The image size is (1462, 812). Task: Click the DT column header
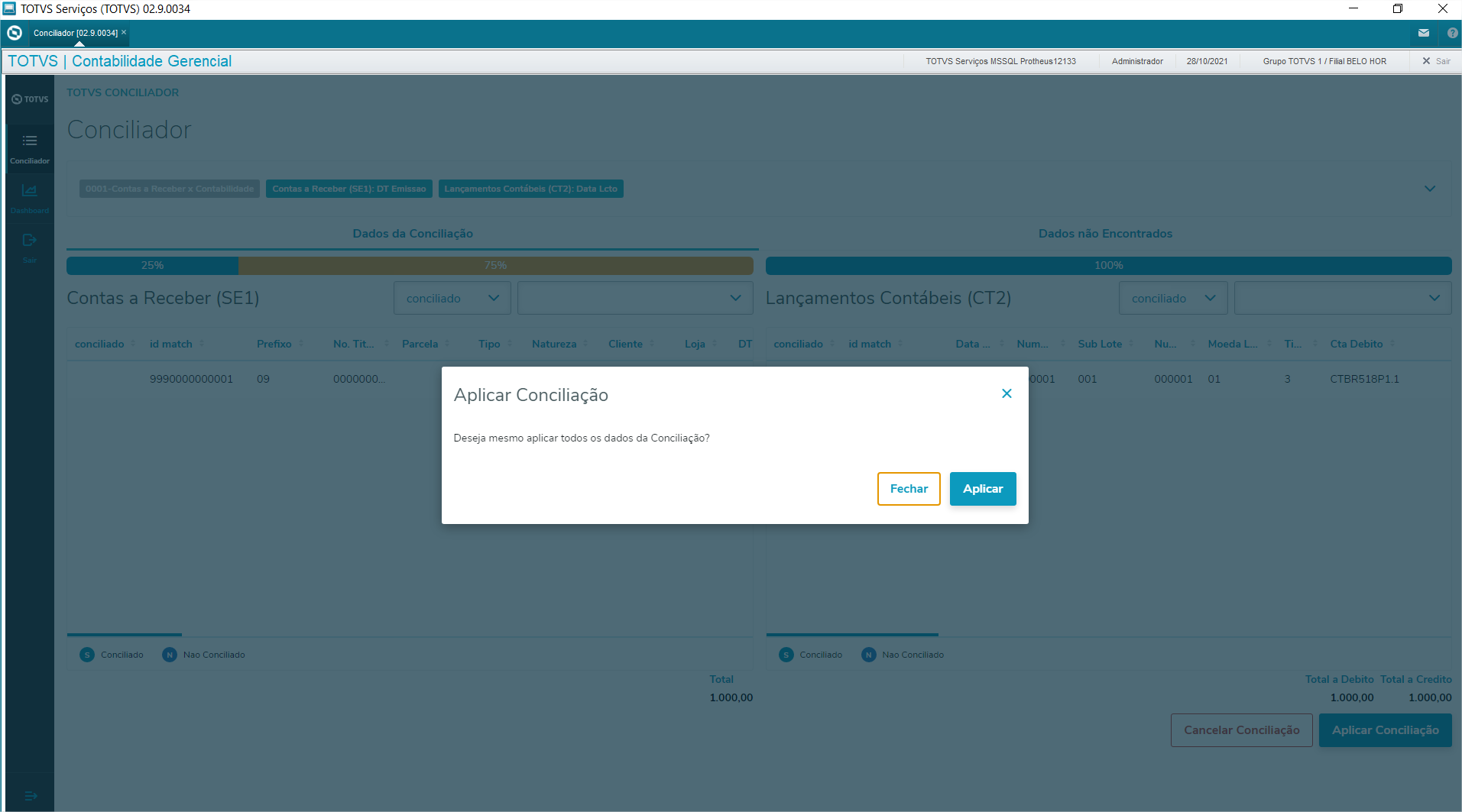(745, 344)
